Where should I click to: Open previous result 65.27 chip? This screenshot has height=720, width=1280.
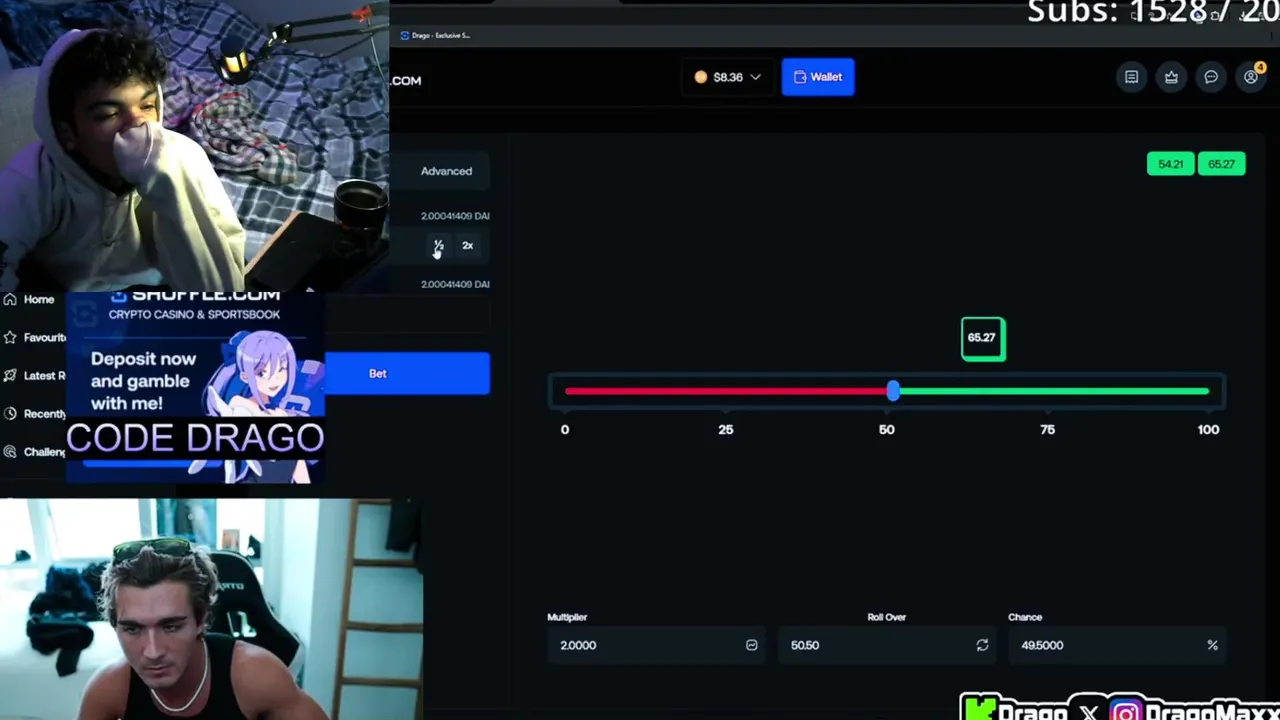(x=1221, y=164)
